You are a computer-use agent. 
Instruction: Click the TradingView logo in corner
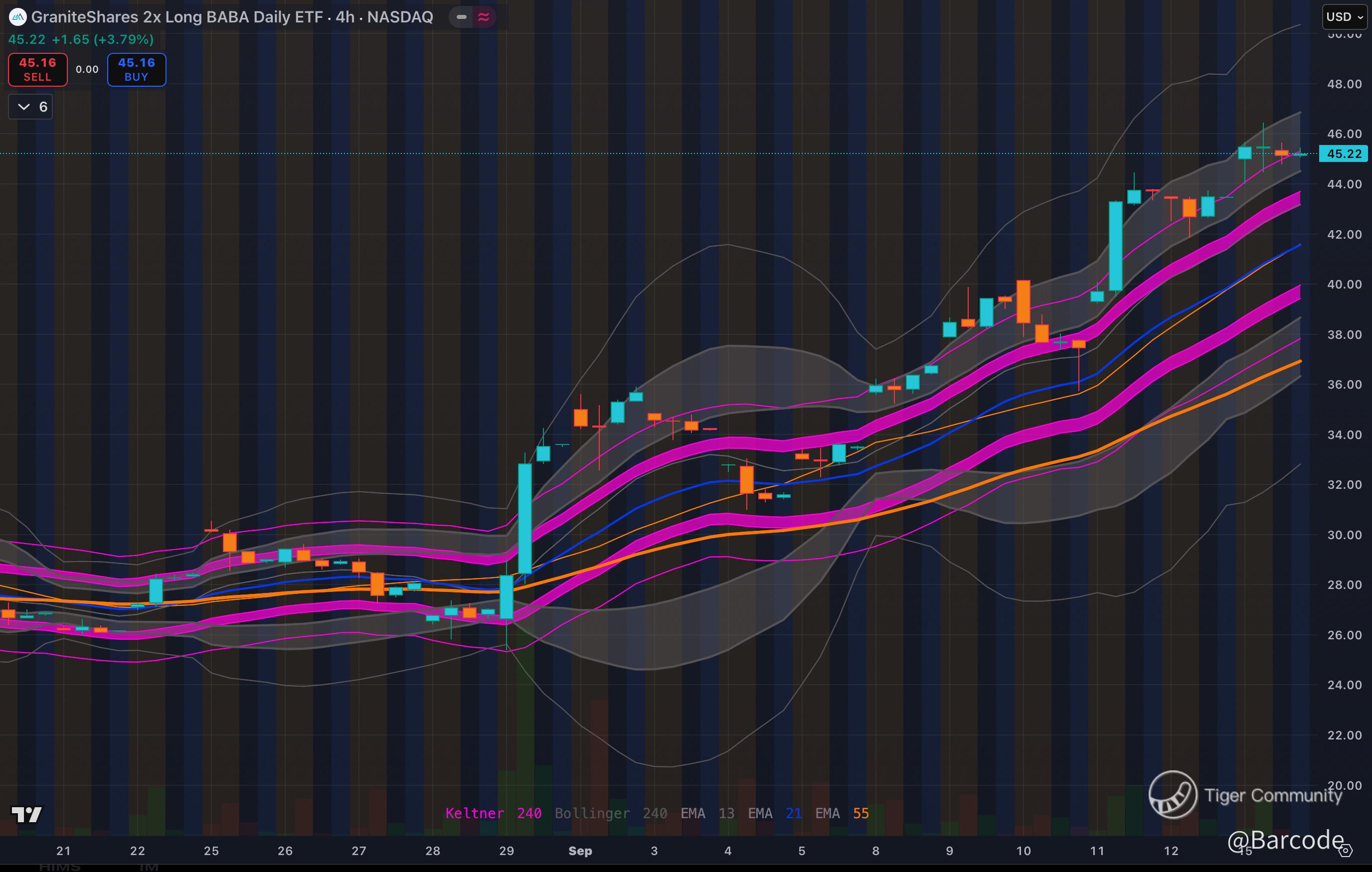click(27, 815)
